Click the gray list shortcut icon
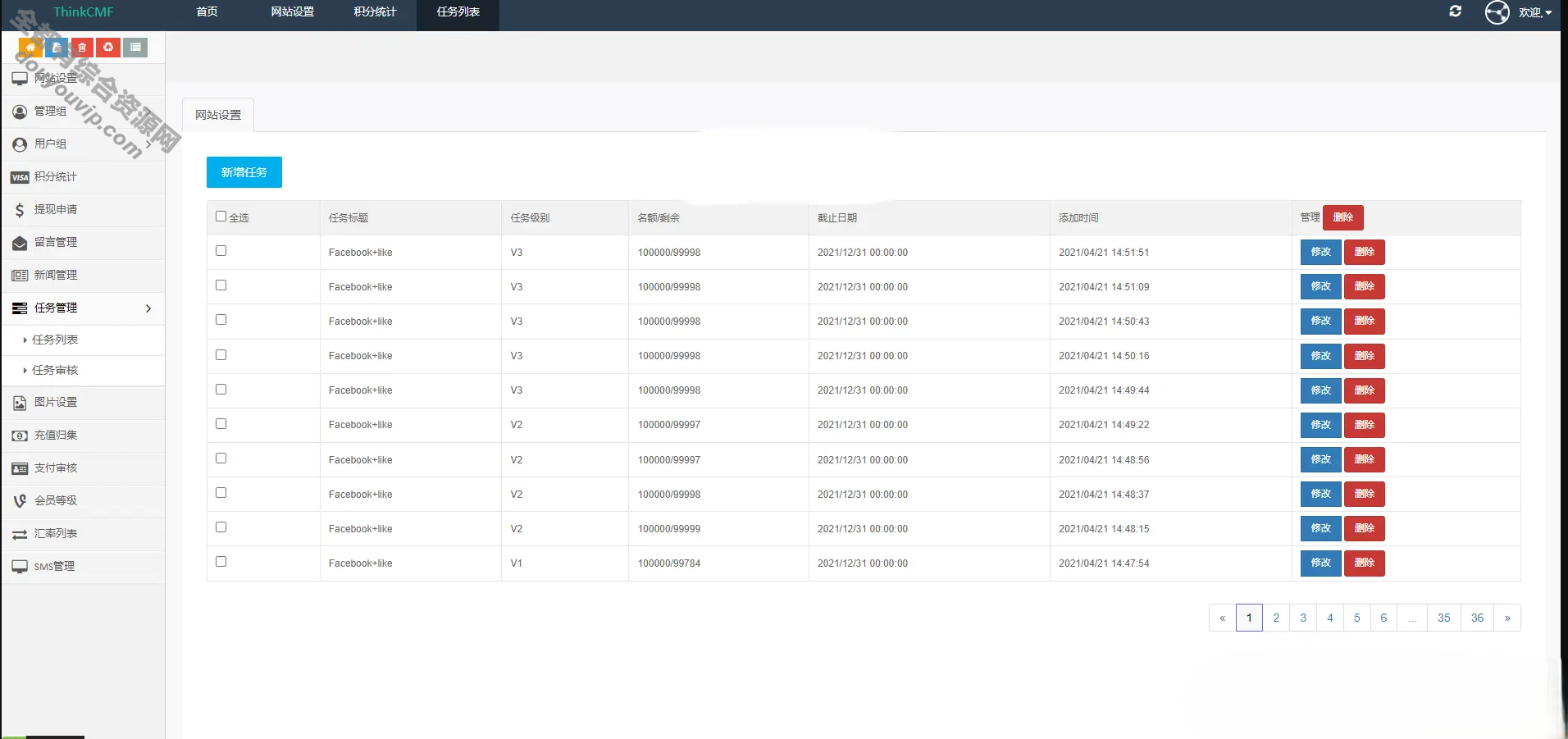 tap(135, 48)
